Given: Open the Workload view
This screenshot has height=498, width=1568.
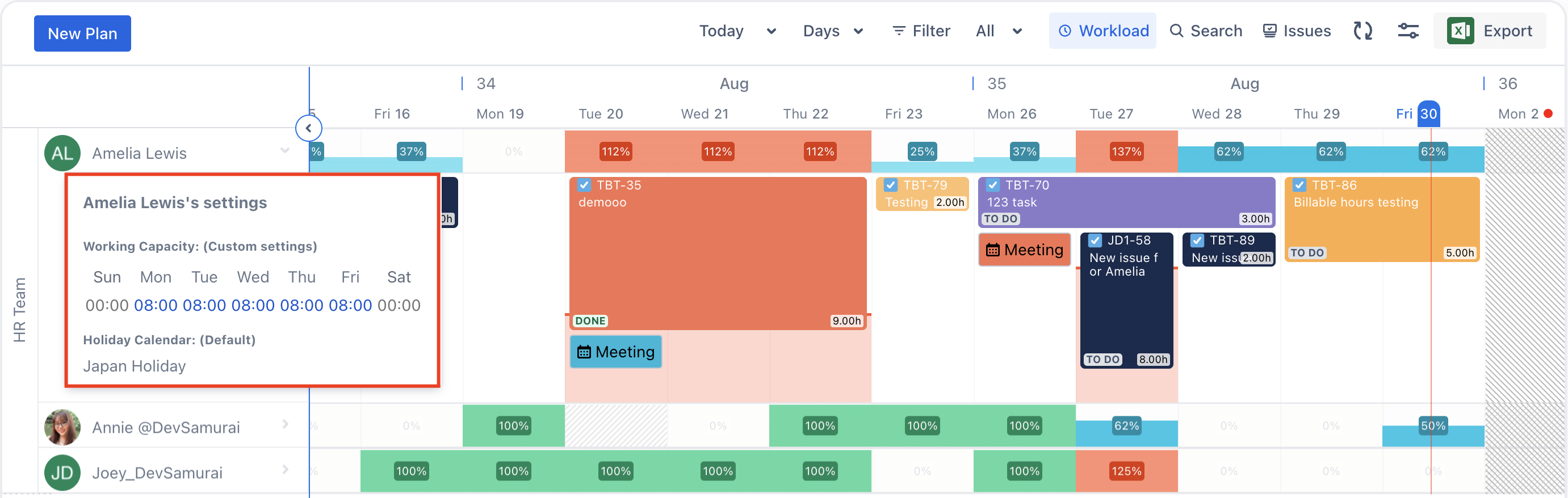Looking at the screenshot, I should (x=1102, y=31).
